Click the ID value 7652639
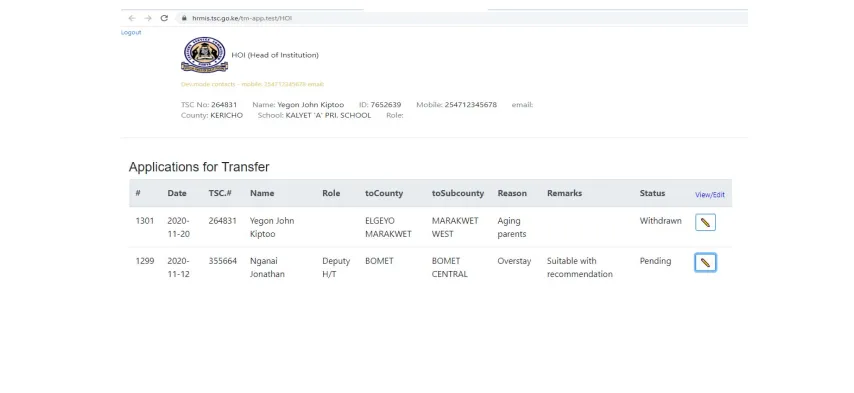 [386, 105]
